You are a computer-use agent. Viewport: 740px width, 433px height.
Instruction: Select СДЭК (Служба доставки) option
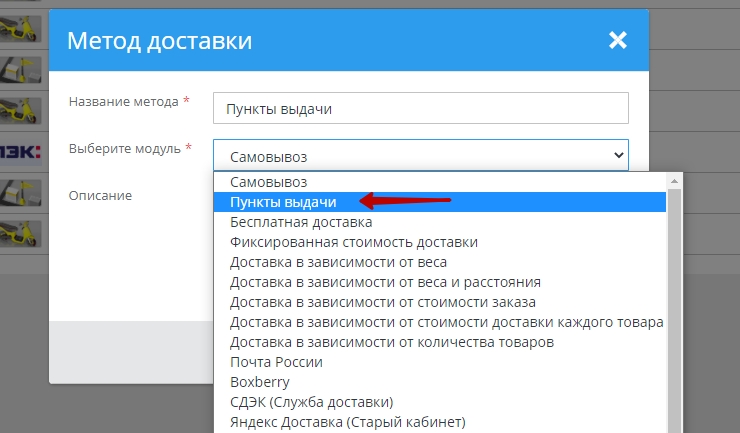tap(311, 402)
